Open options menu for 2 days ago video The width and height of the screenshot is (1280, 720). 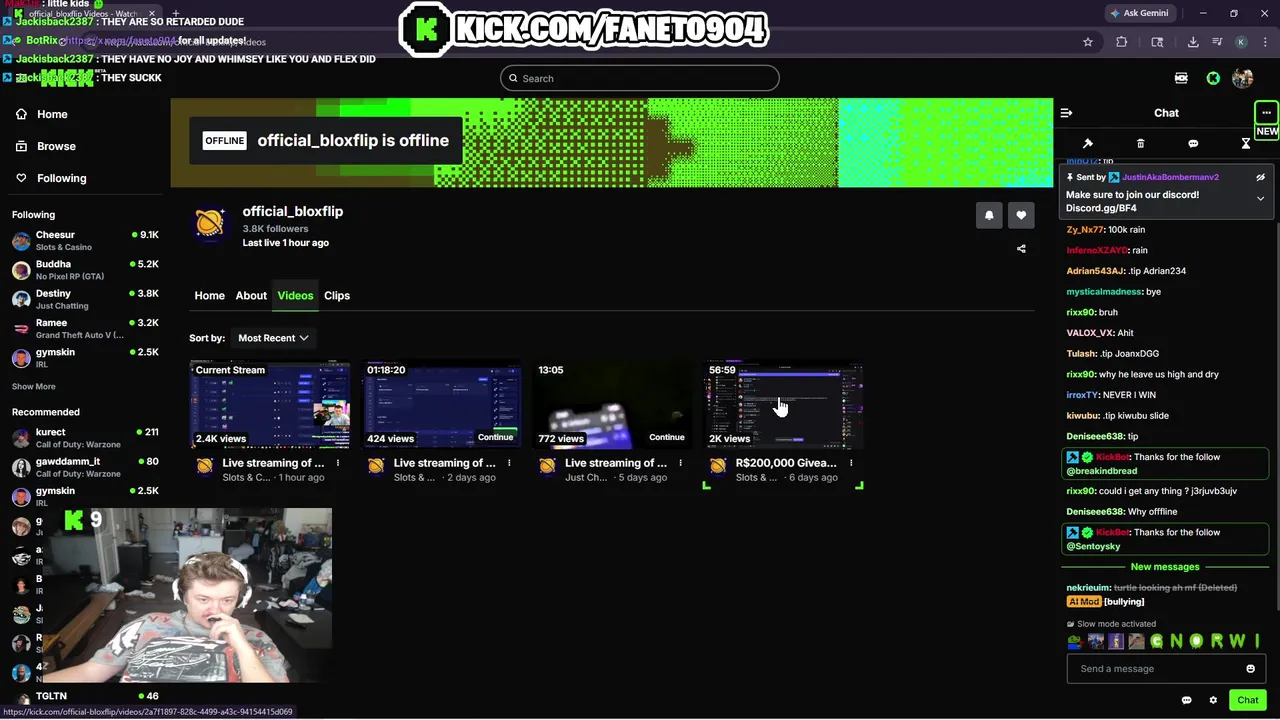point(509,463)
